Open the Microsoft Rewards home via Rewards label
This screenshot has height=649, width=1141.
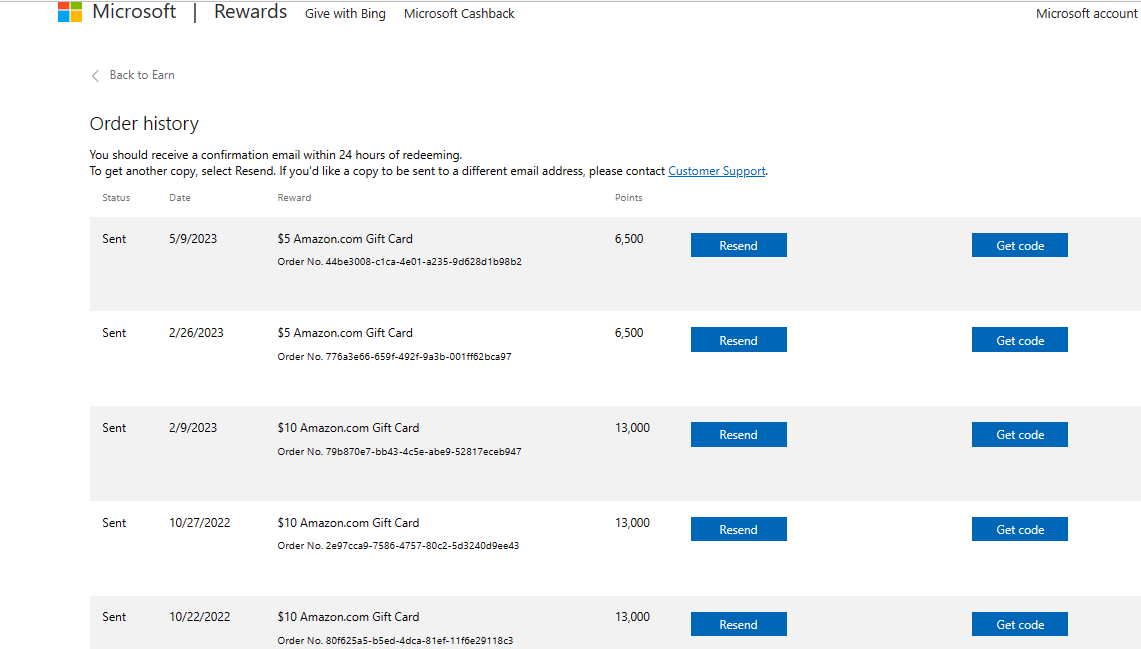249,12
